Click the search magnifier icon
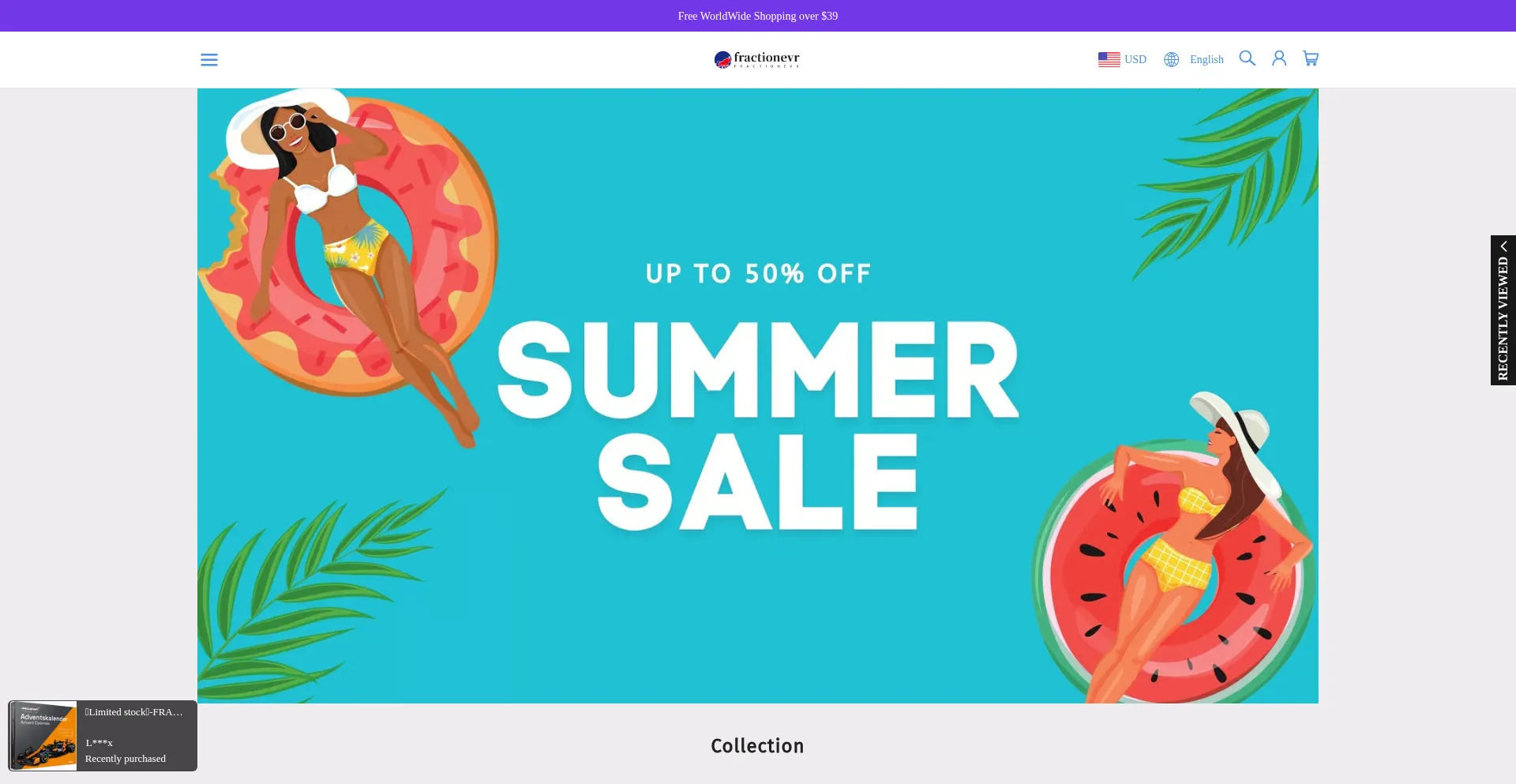1516x784 pixels. pyautogui.click(x=1247, y=58)
